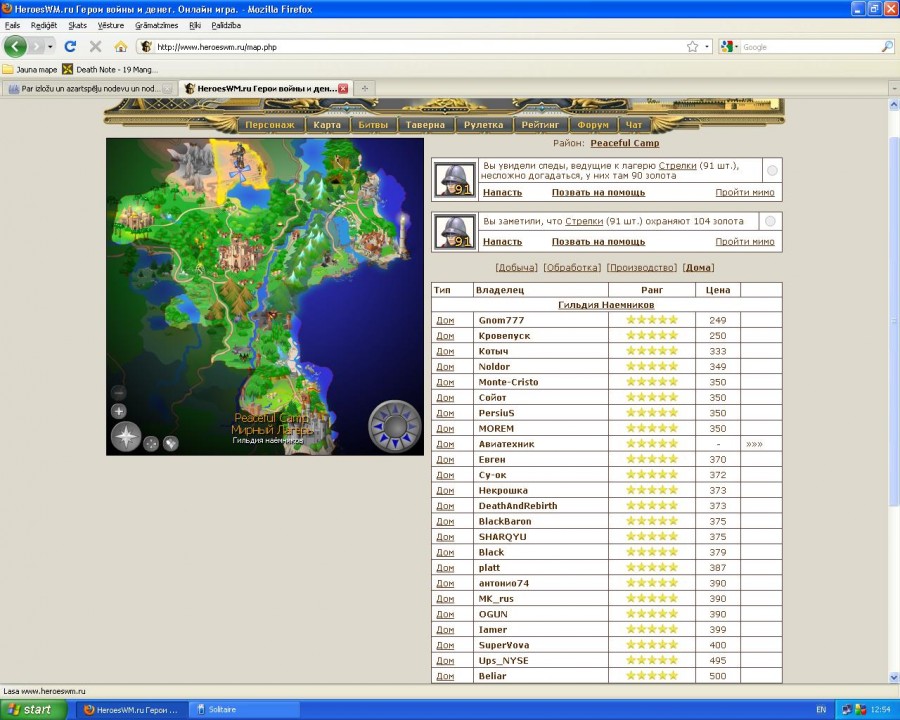This screenshot has height=720, width=900.
Task: Open the Vēsture menu
Action: point(111,25)
